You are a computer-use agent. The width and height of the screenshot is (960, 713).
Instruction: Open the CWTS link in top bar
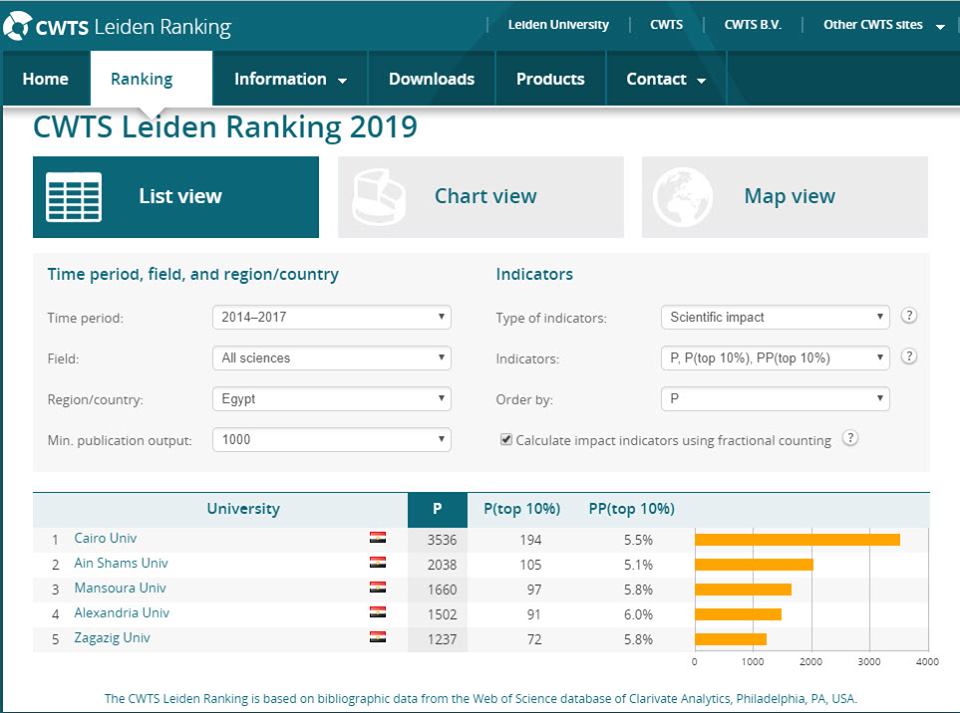pyautogui.click(x=666, y=25)
